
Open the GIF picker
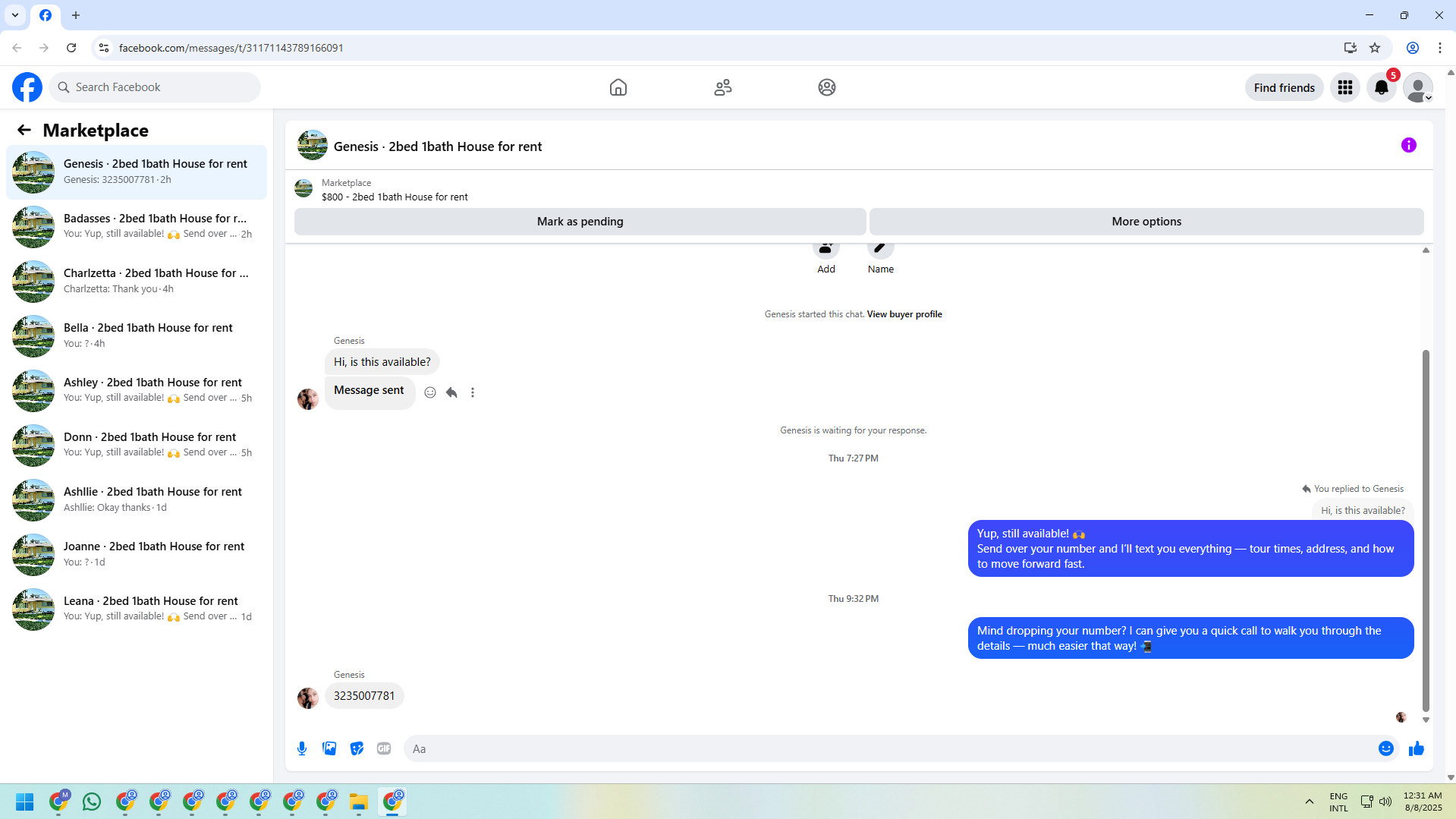[384, 748]
